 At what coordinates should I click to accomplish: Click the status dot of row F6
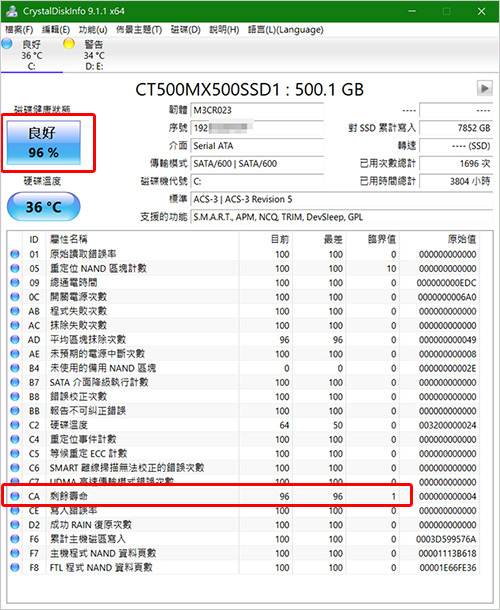point(15,539)
